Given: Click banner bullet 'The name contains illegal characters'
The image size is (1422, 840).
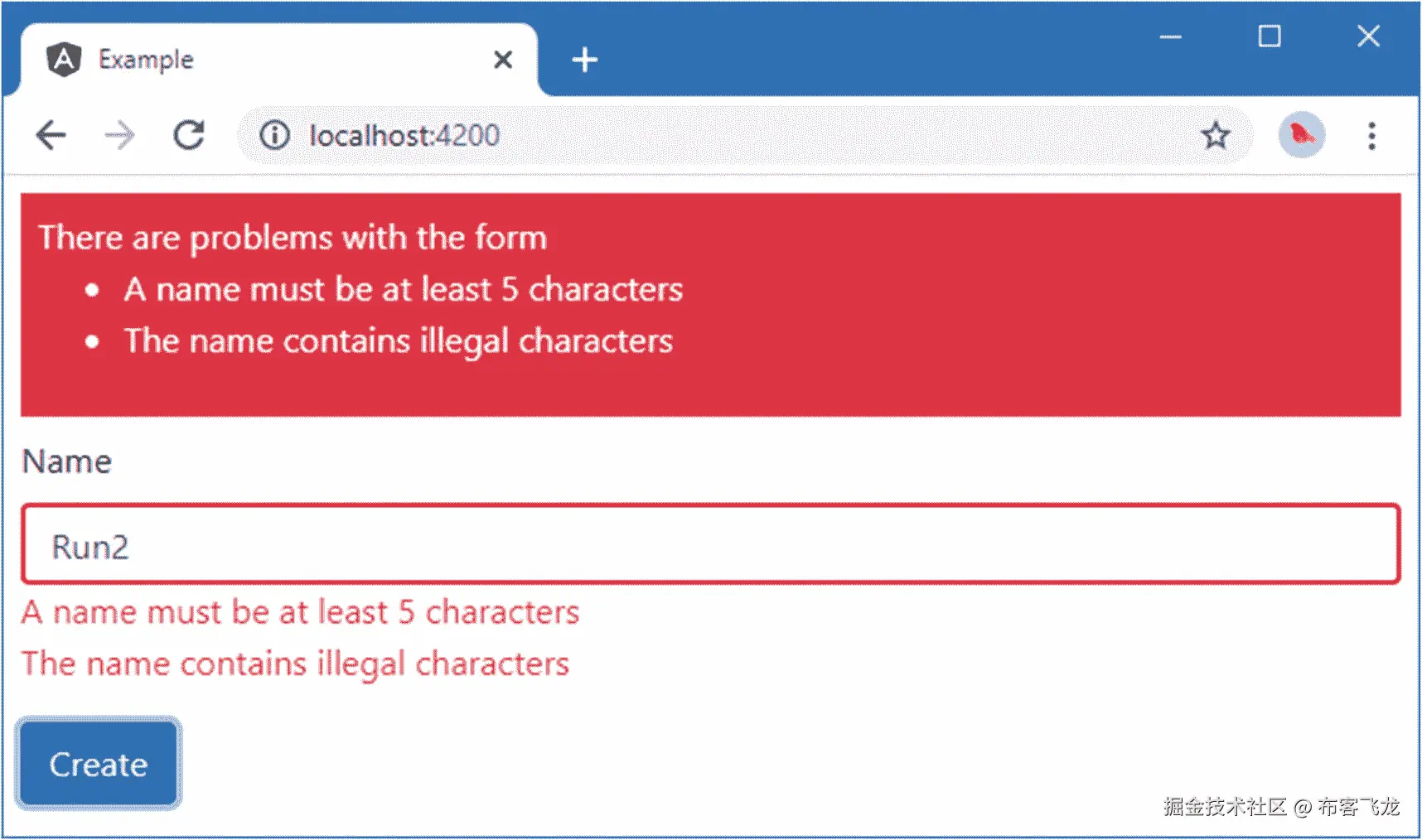Looking at the screenshot, I should (x=398, y=341).
